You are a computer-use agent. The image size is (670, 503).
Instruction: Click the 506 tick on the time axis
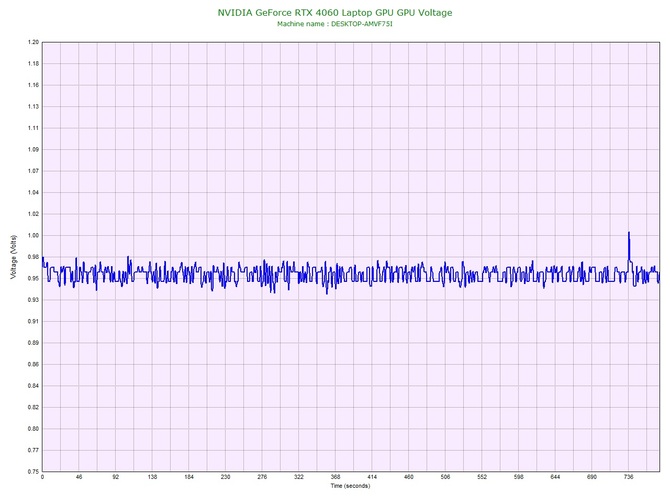445,477
